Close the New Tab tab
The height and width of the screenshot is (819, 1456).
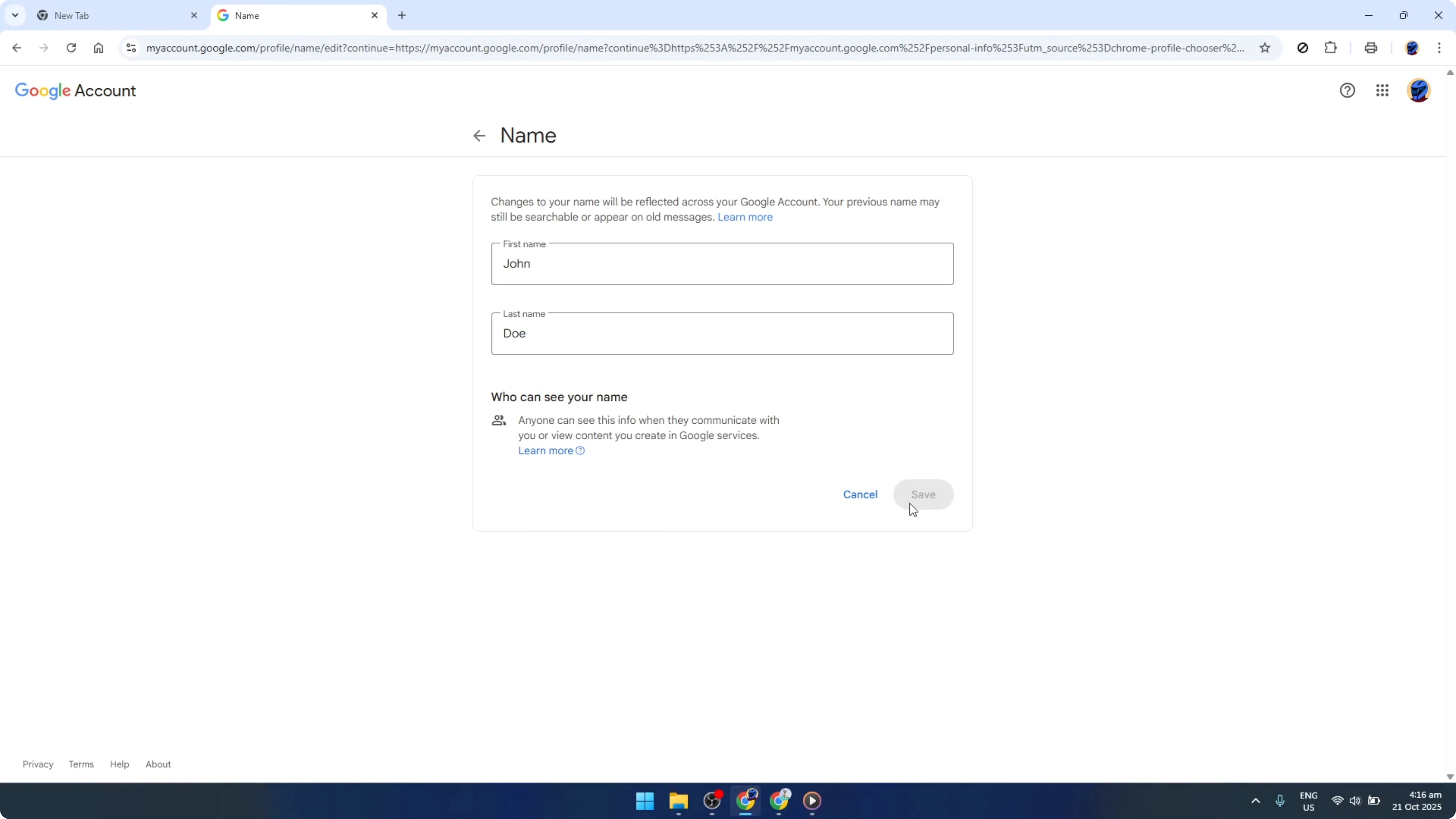(x=194, y=15)
